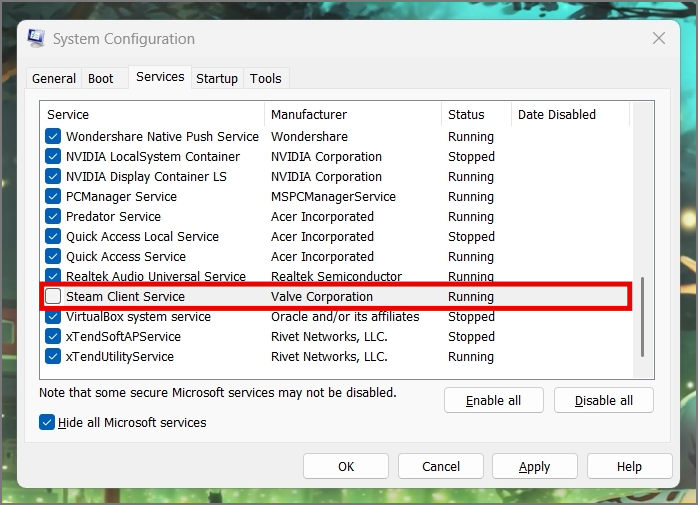Select the Predator Service name
698x505 pixels.
pyautogui.click(x=113, y=217)
